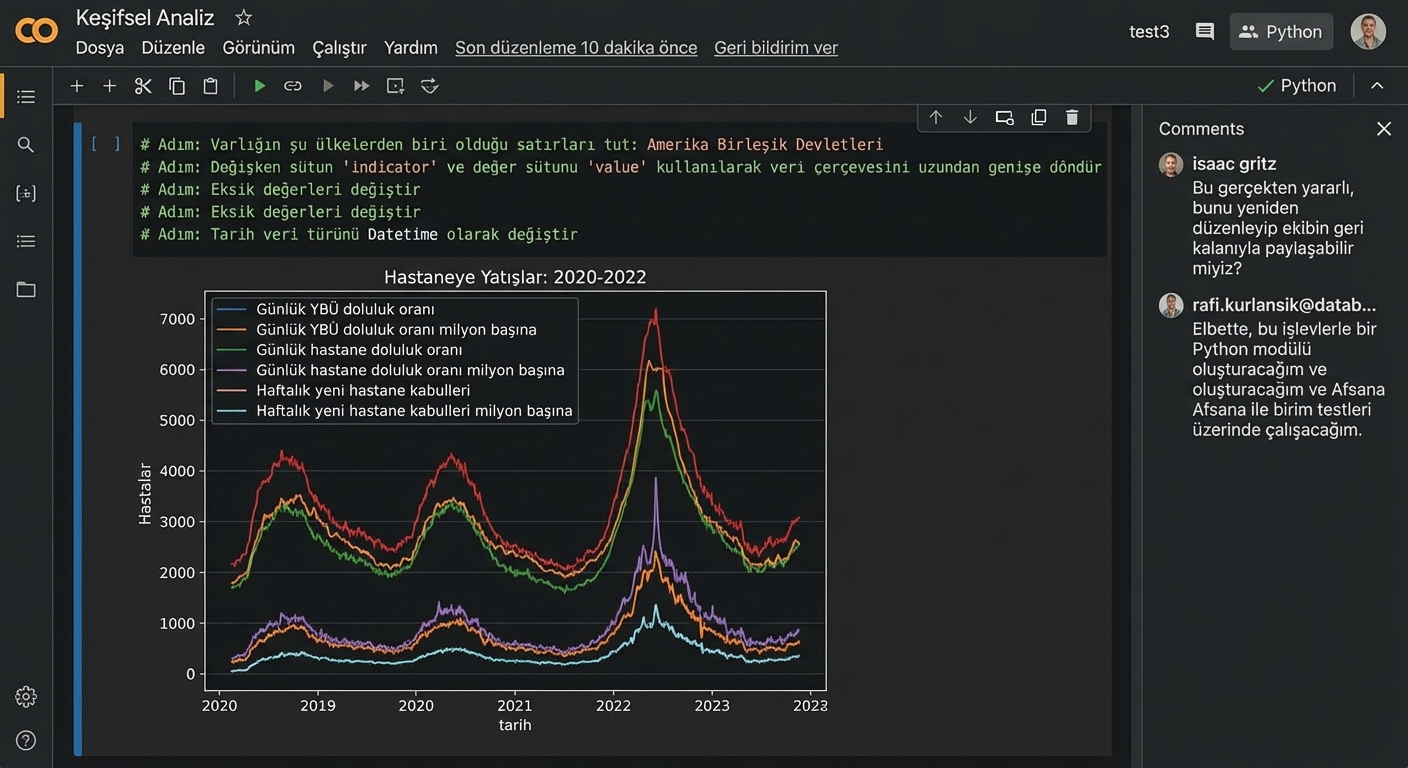The image size is (1408, 768).
Task: Delete the cell using trash icon
Action: [x=1072, y=118]
